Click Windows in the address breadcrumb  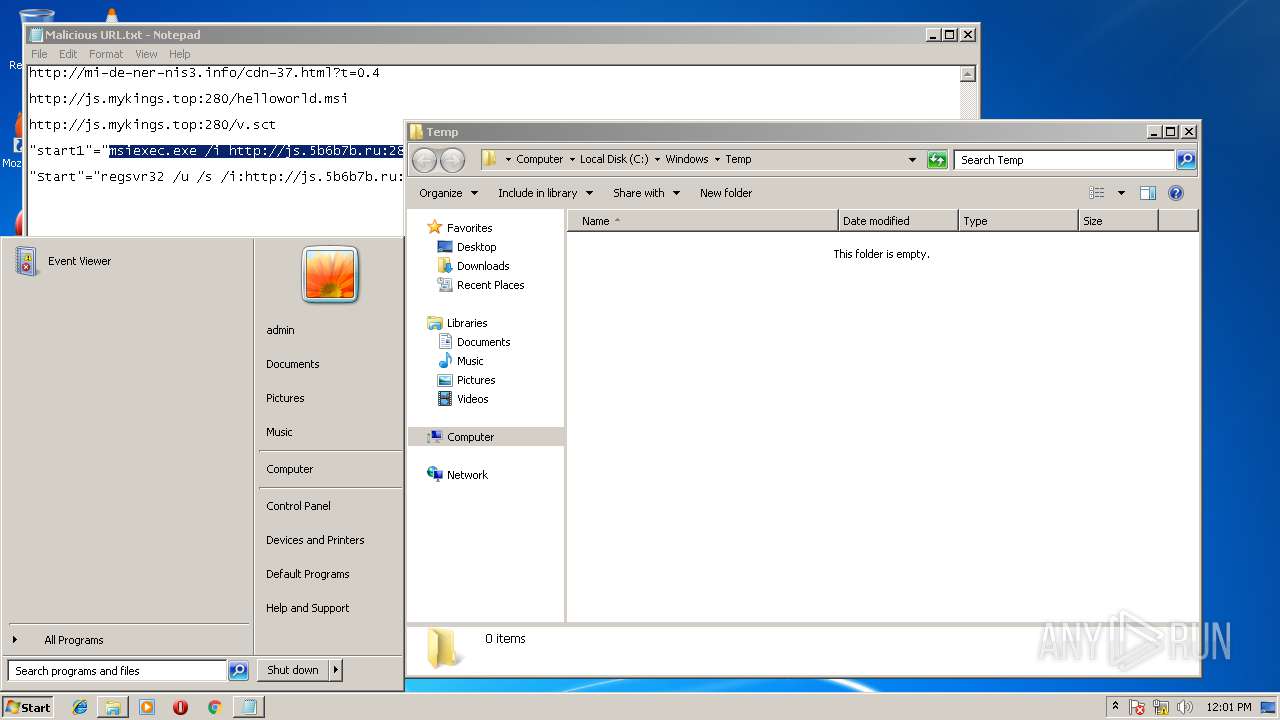(x=687, y=159)
